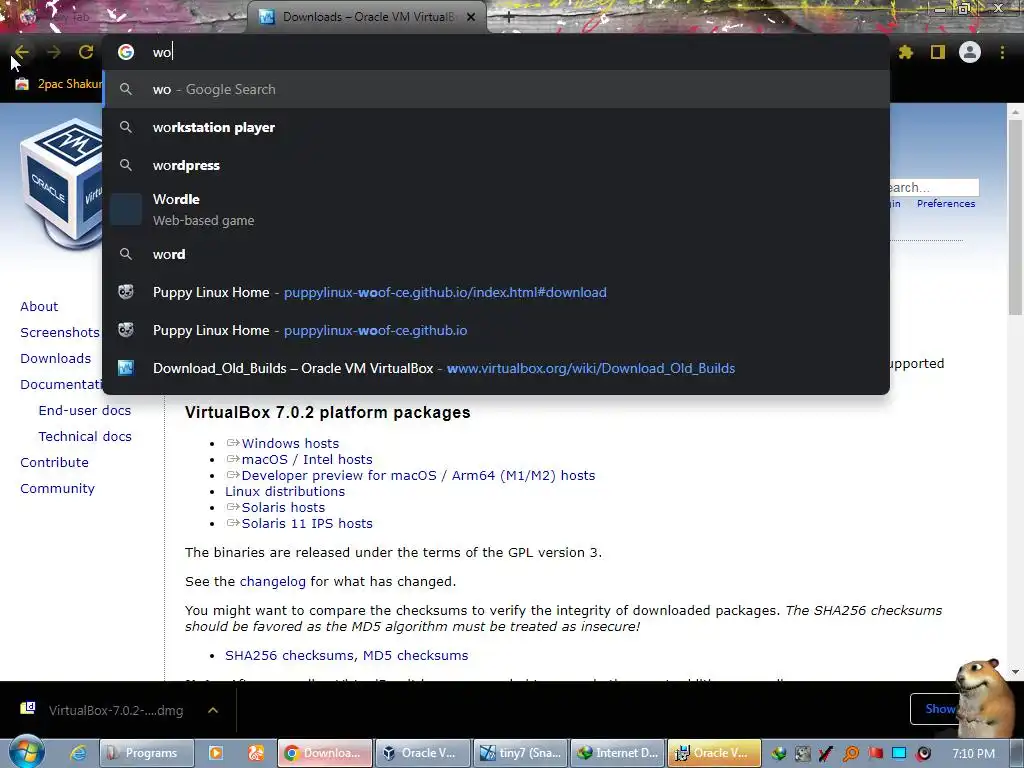
Task: Open the Windows Start orb
Action: pyautogui.click(x=26, y=752)
